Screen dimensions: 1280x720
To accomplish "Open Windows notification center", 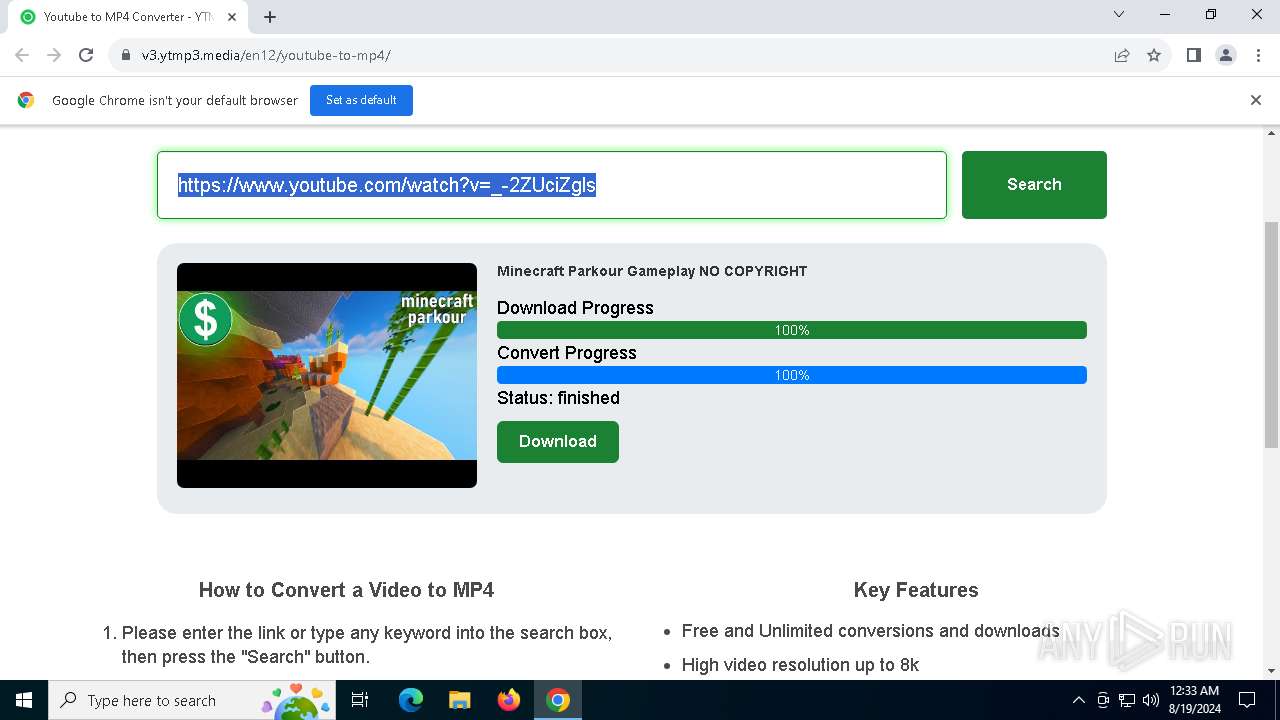I will click(1247, 700).
